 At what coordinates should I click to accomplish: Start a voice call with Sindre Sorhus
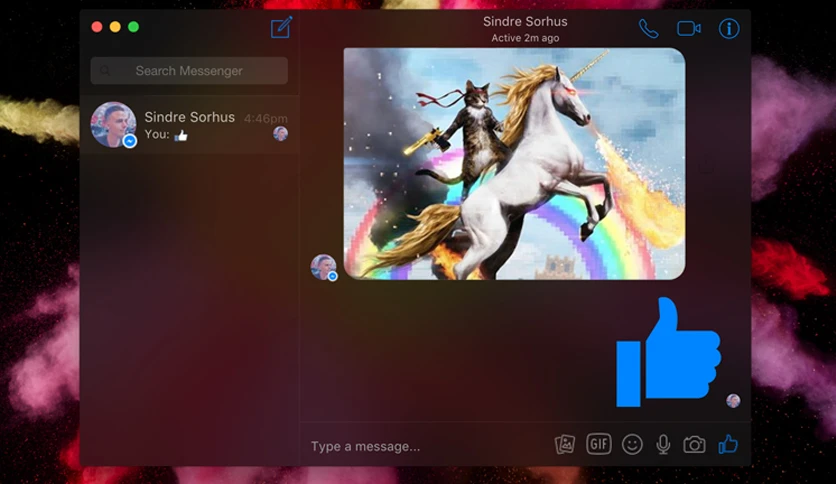pos(648,29)
